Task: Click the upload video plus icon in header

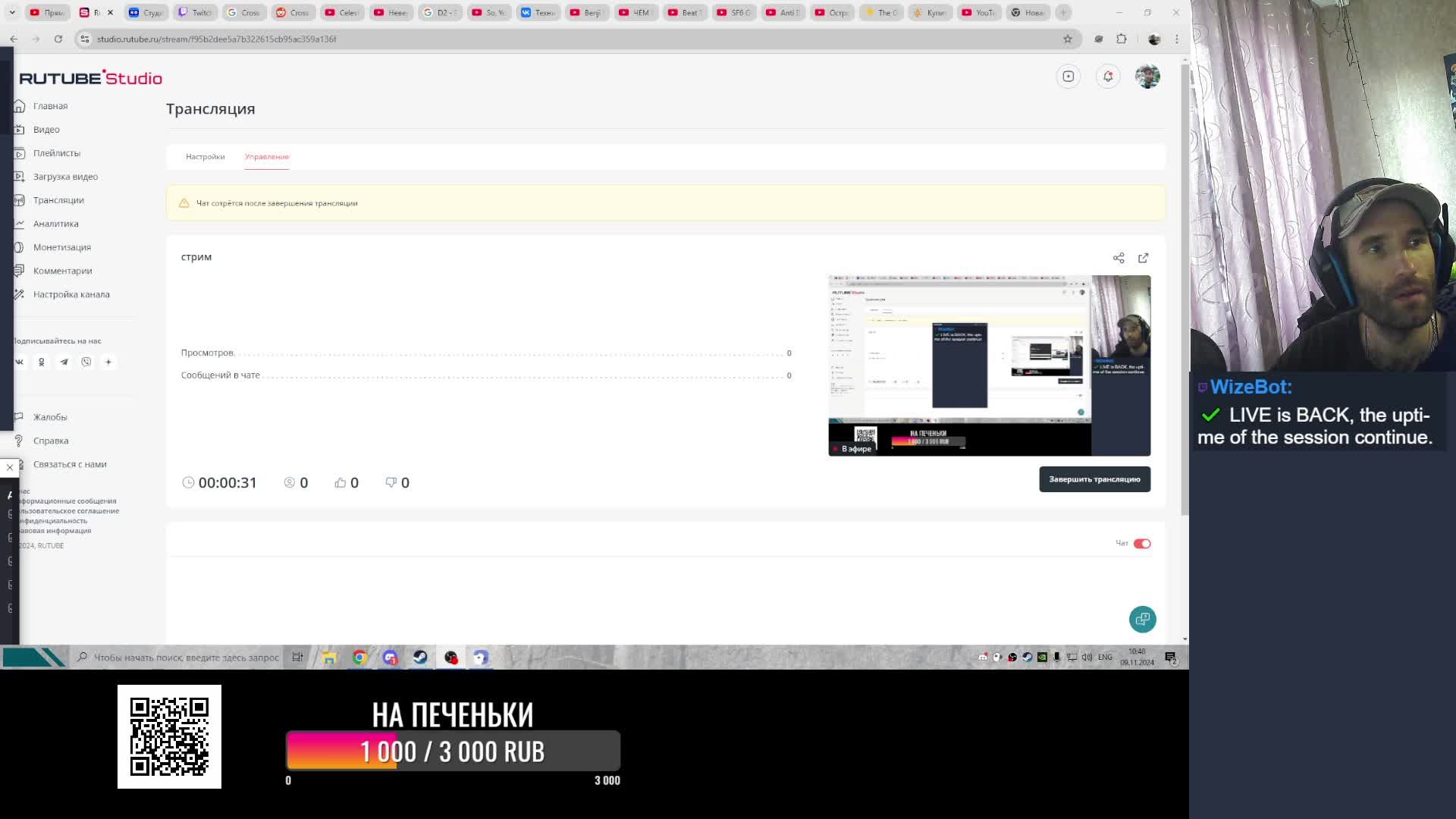Action: 1068,76
